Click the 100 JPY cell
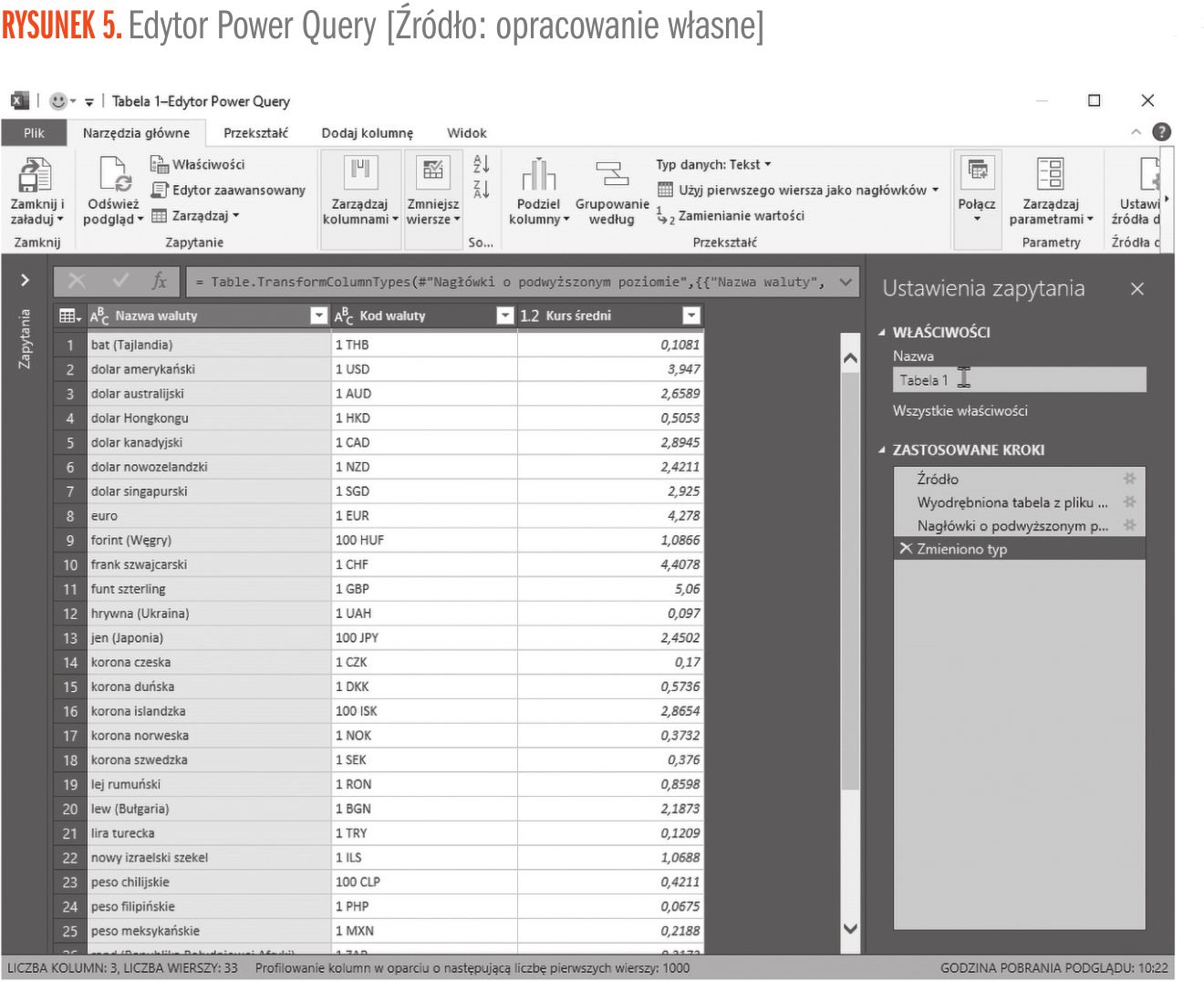Viewport: 1204px width, 981px height. pos(424,638)
